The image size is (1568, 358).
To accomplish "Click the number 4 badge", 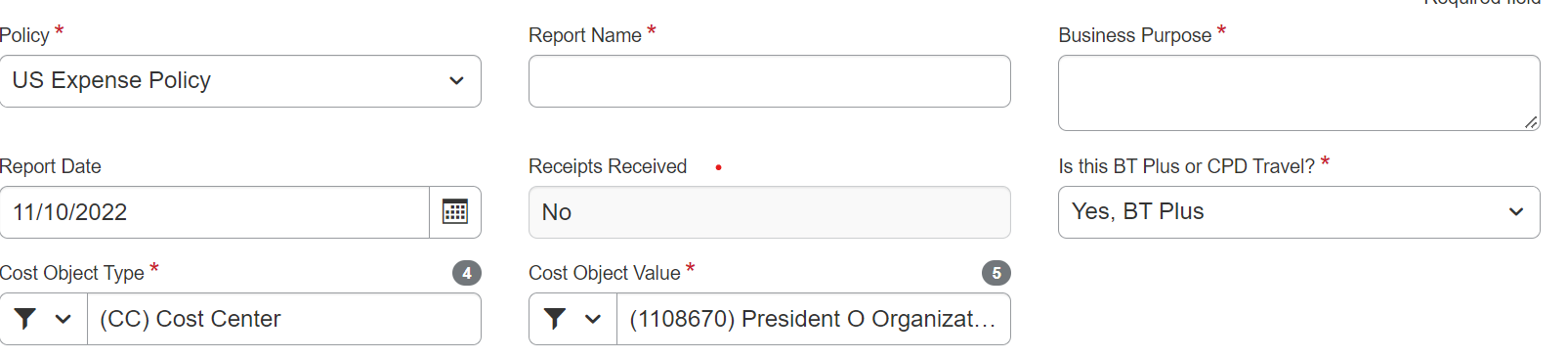I will click(x=467, y=273).
